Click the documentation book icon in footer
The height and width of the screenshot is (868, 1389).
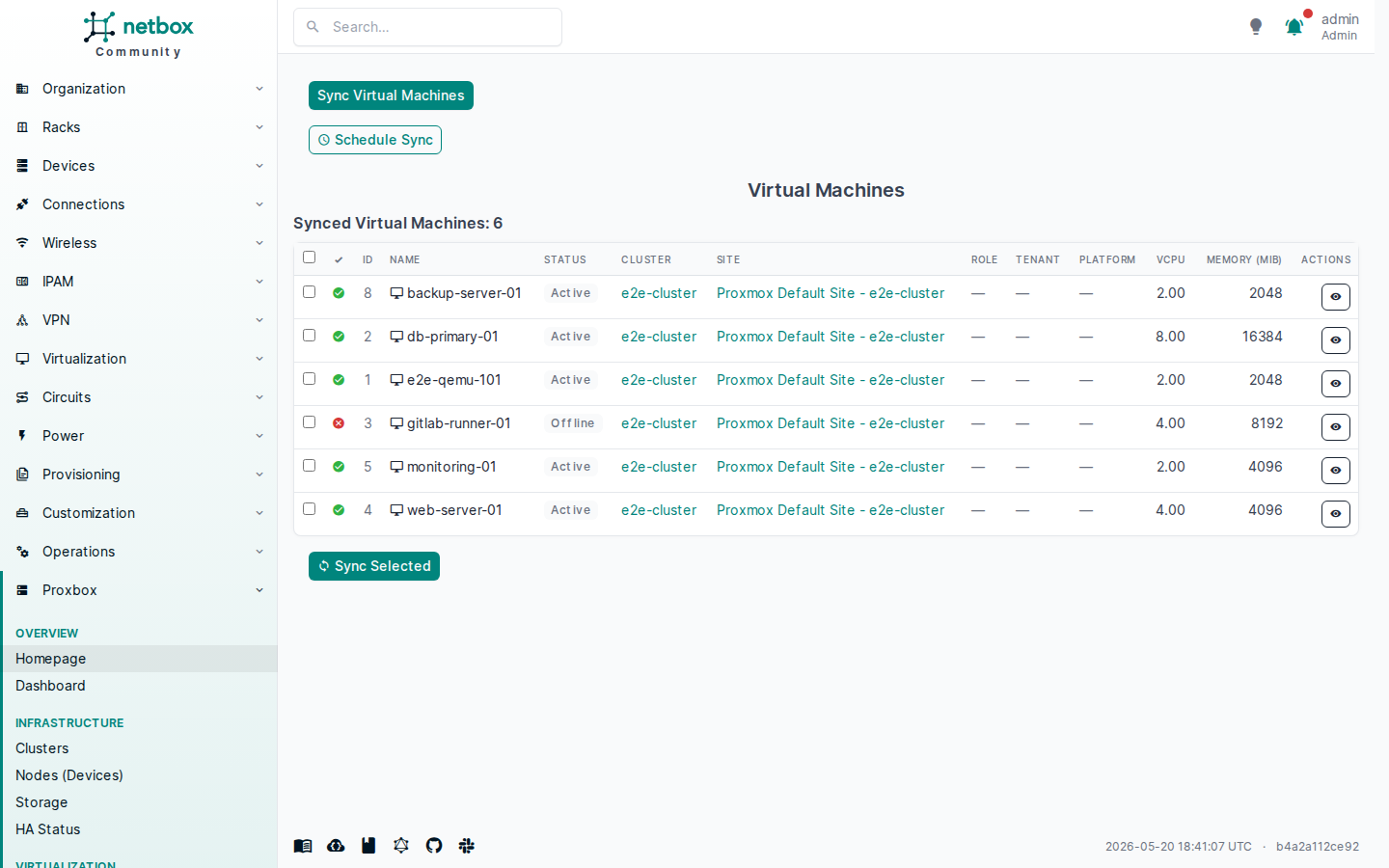303,846
